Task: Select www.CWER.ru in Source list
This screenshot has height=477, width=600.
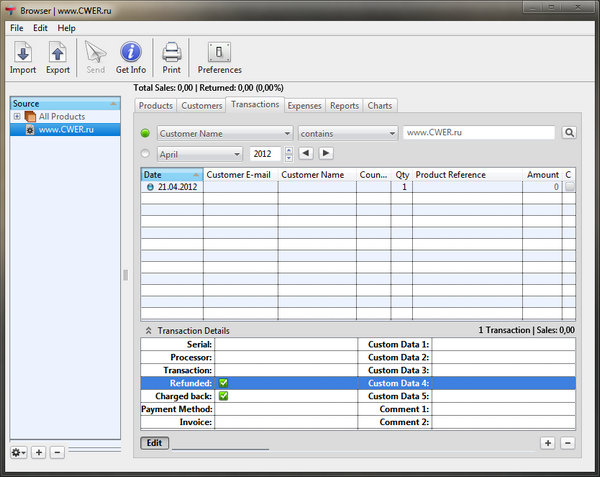Action: [x=66, y=130]
